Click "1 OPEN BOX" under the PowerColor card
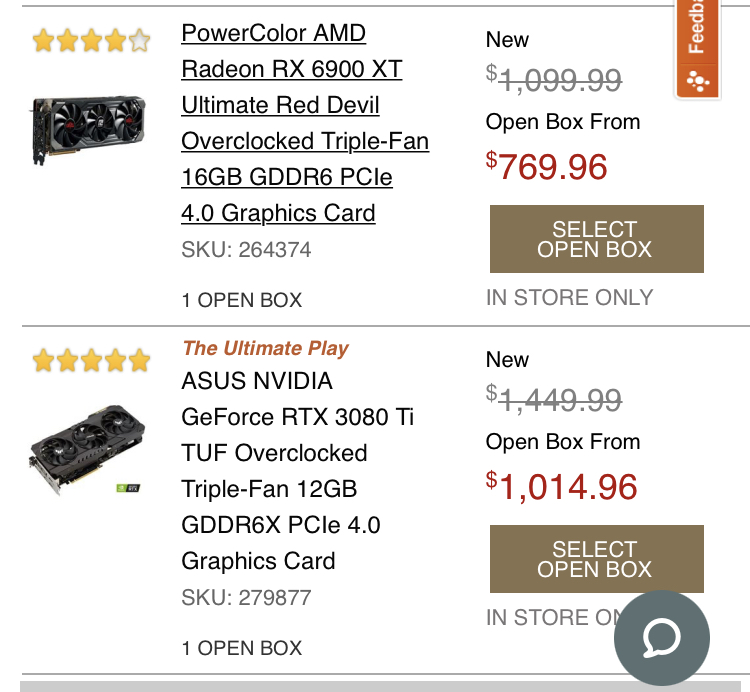The height and width of the screenshot is (692, 750). (x=241, y=300)
